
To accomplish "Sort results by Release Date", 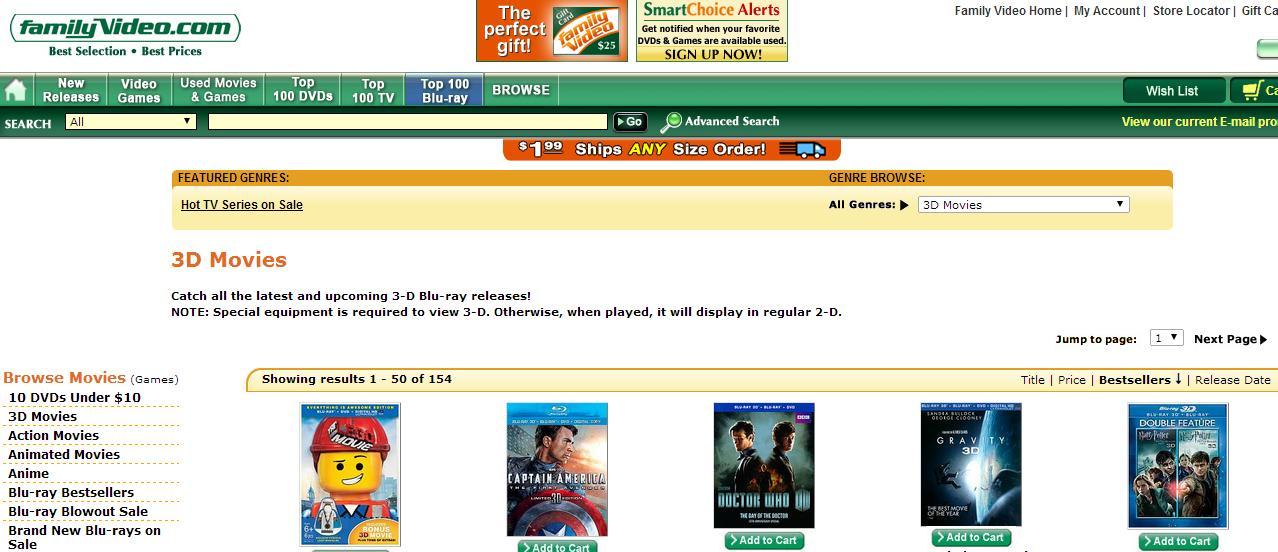I will point(1233,380).
